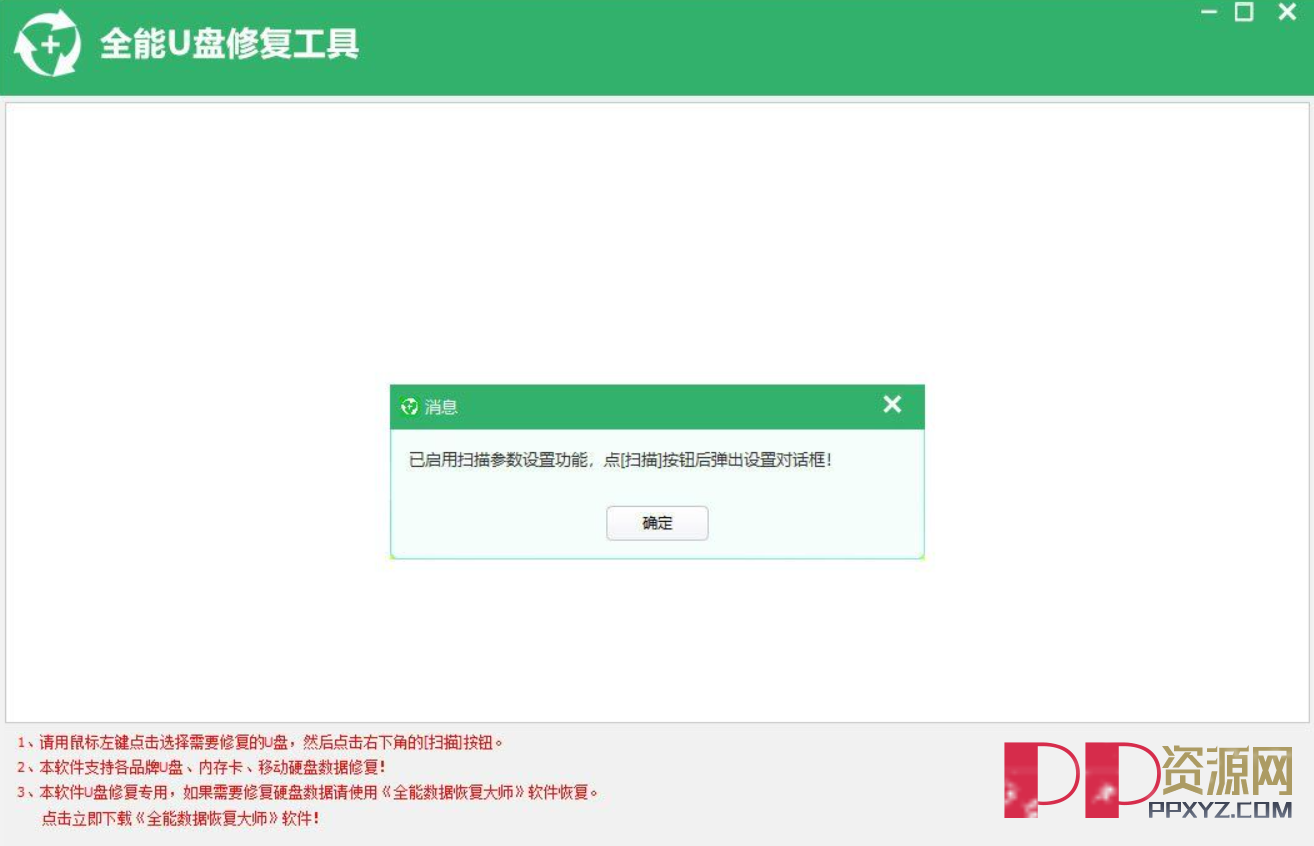The image size is (1314, 846).
Task: Click the green title bar header
Action: click(x=700, y=45)
